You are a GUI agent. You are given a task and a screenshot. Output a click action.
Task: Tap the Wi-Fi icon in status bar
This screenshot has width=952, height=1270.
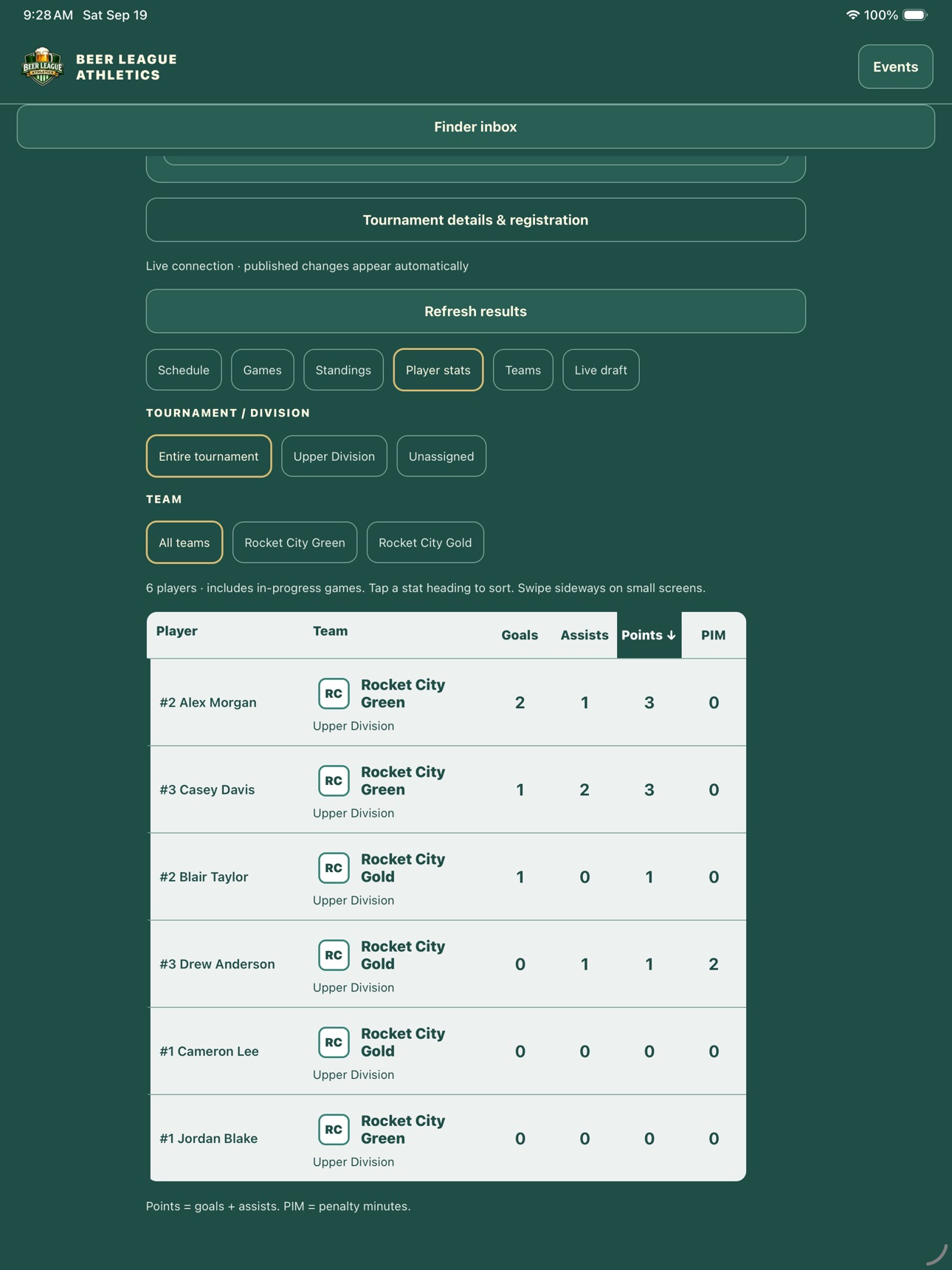[852, 15]
